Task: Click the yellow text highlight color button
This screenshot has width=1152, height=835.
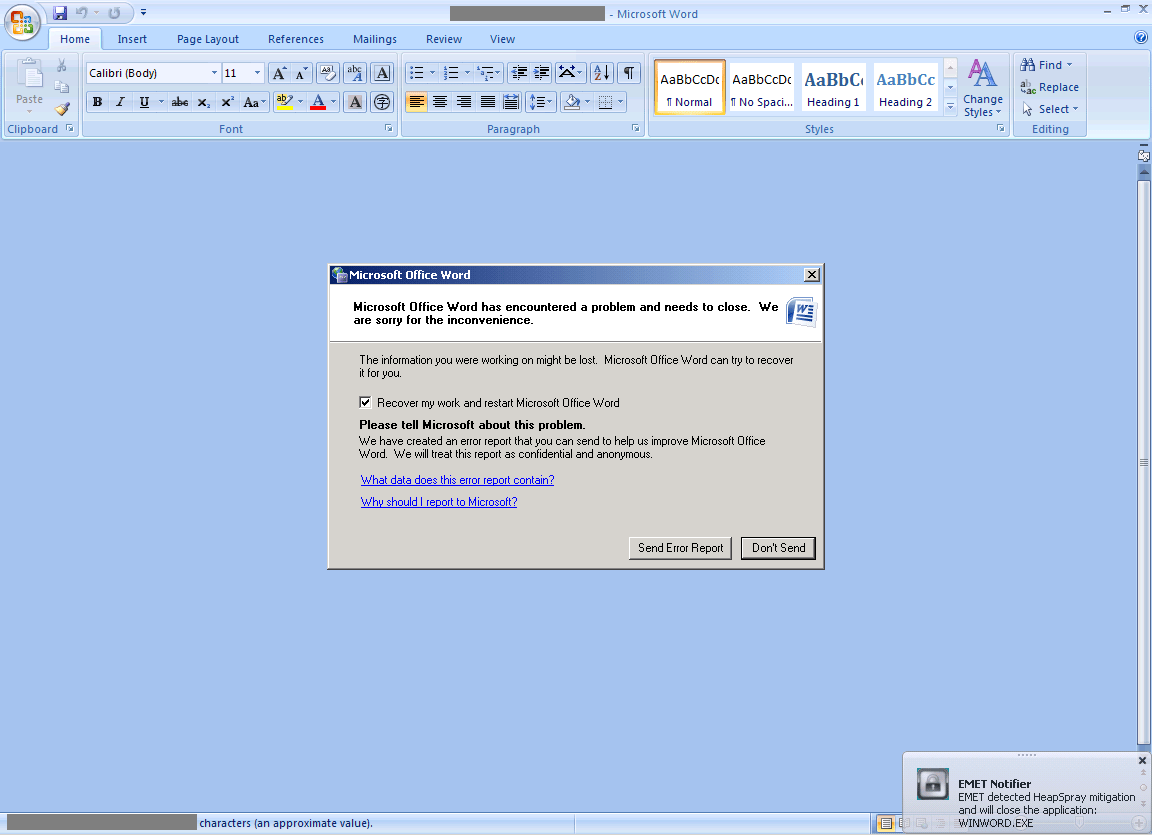Action: (x=284, y=102)
